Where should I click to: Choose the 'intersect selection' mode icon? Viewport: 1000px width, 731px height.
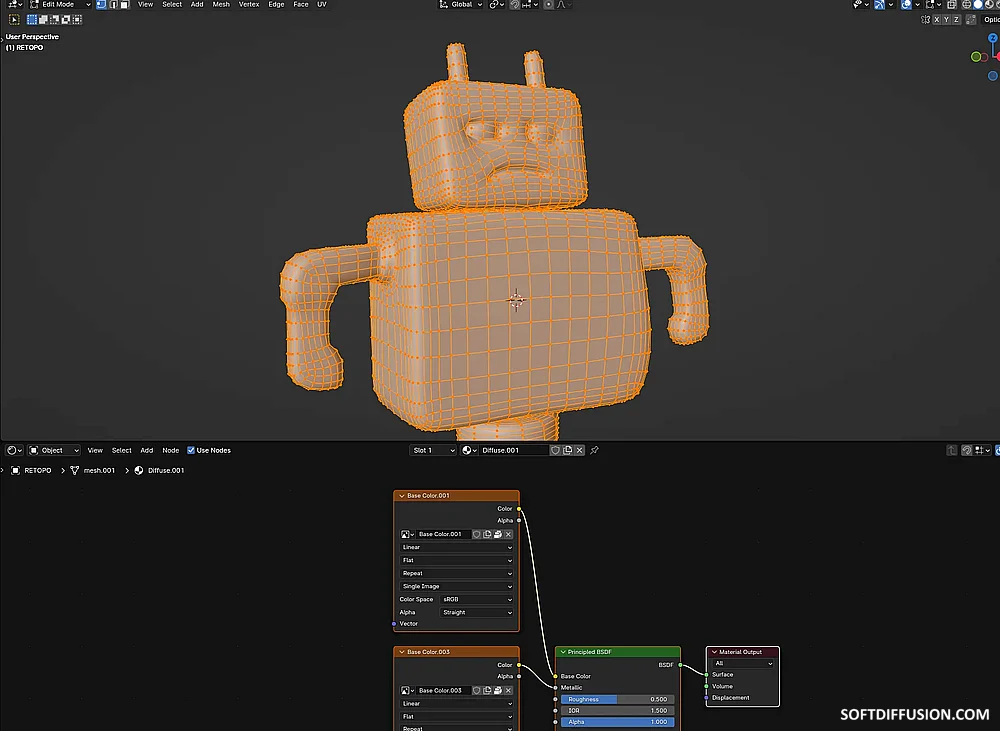point(77,20)
